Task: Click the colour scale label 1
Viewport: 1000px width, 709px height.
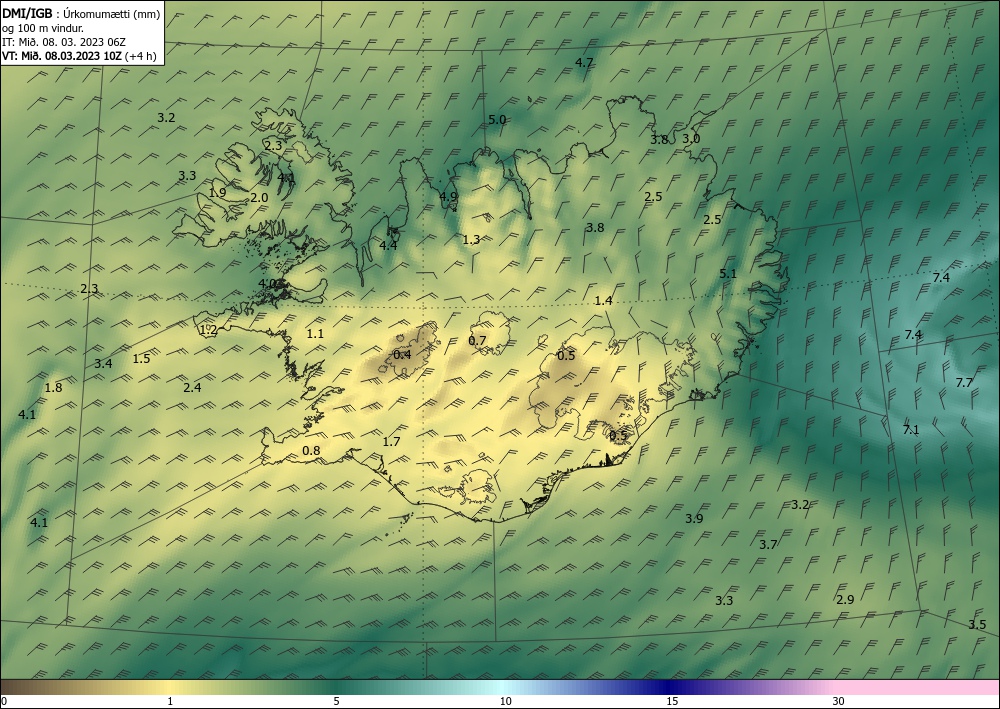Action: pyautogui.click(x=170, y=701)
